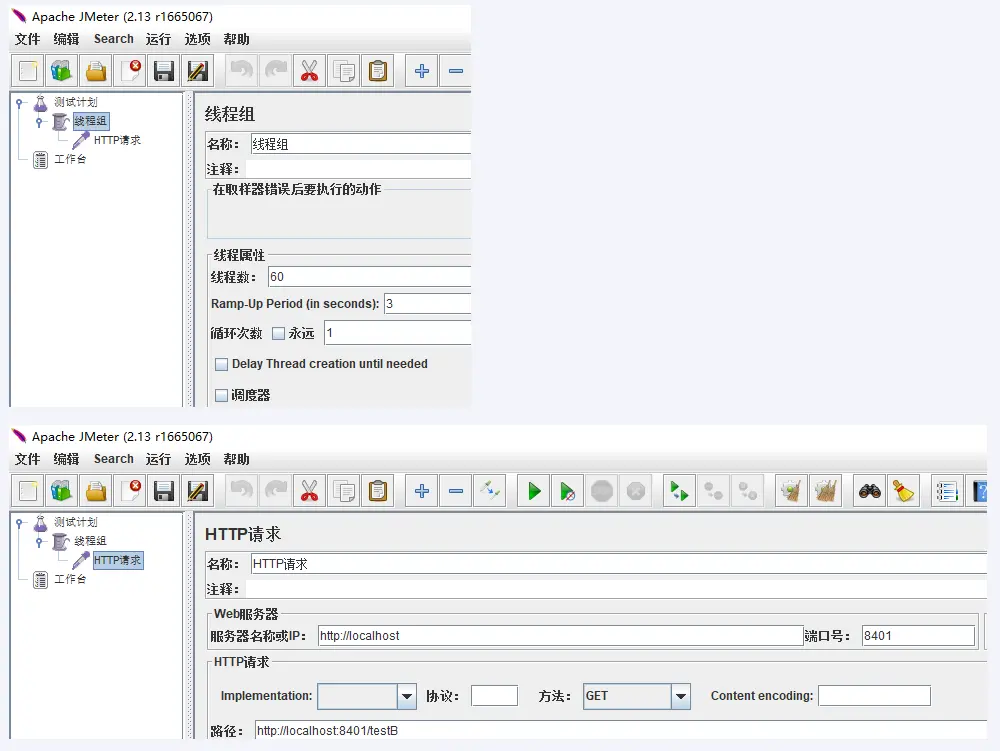The image size is (1000, 751).
Task: Click the green Start run arrow
Action: point(534,491)
